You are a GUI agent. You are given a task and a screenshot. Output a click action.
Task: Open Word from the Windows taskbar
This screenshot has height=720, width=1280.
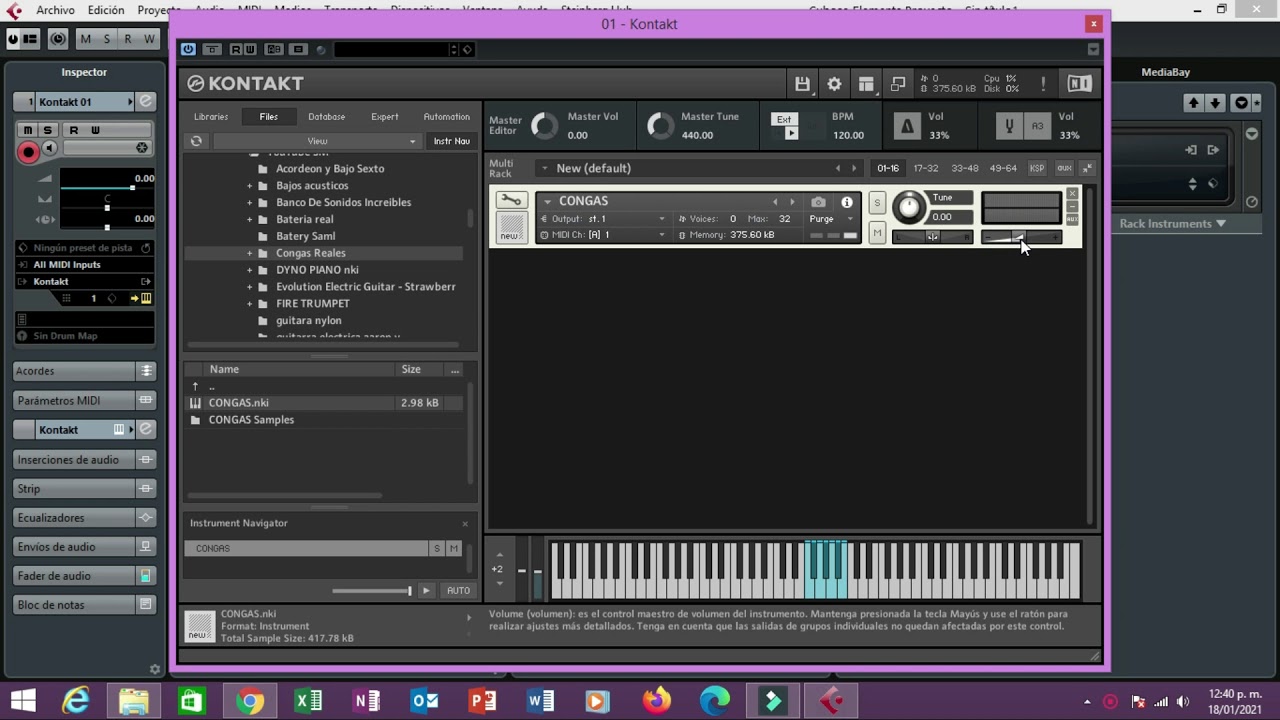tap(540, 701)
